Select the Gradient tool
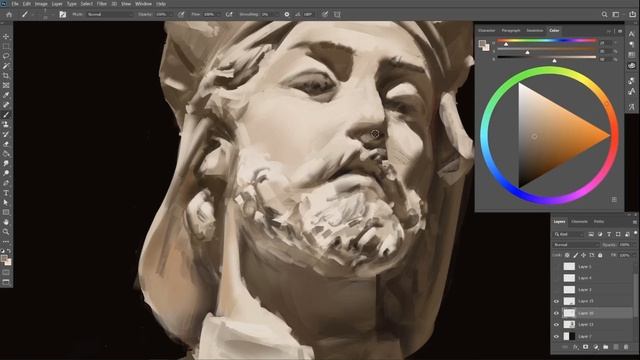 [6, 154]
